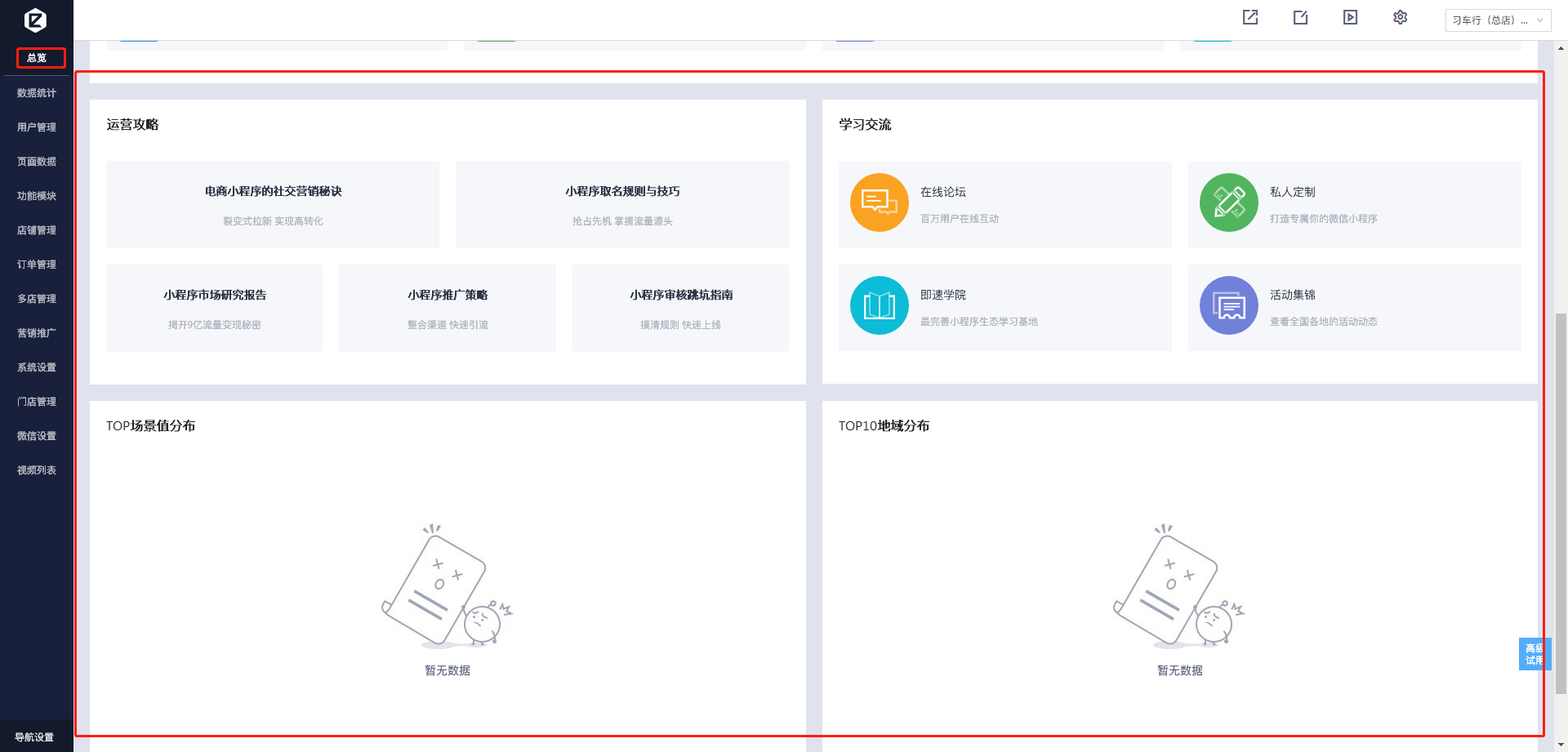Click the purple 活动集锦 icon
This screenshot has height=752, width=1568.
tap(1228, 305)
